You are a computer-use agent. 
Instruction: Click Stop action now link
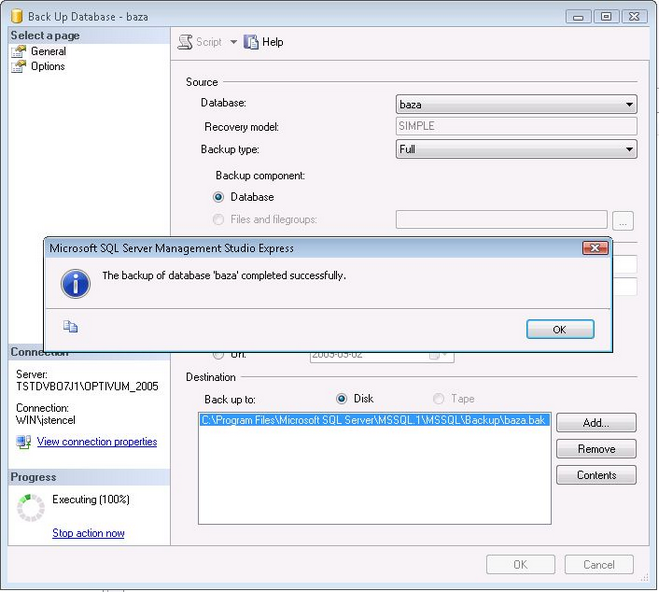[x=88, y=533]
